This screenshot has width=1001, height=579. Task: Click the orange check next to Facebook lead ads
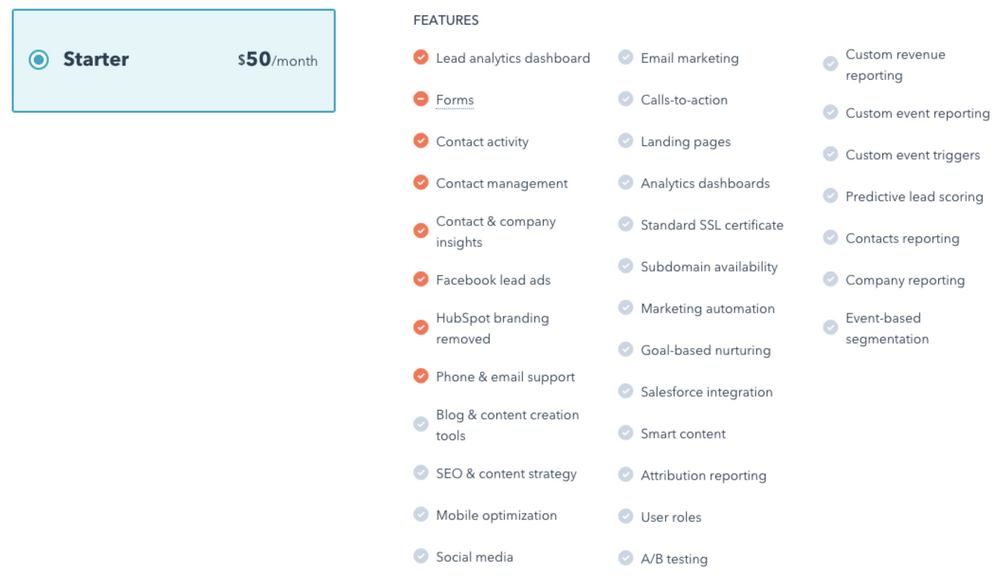coord(421,279)
